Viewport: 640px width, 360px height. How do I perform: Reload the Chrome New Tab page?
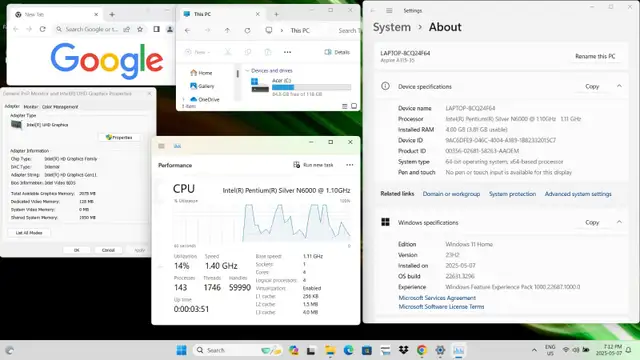(42, 29)
